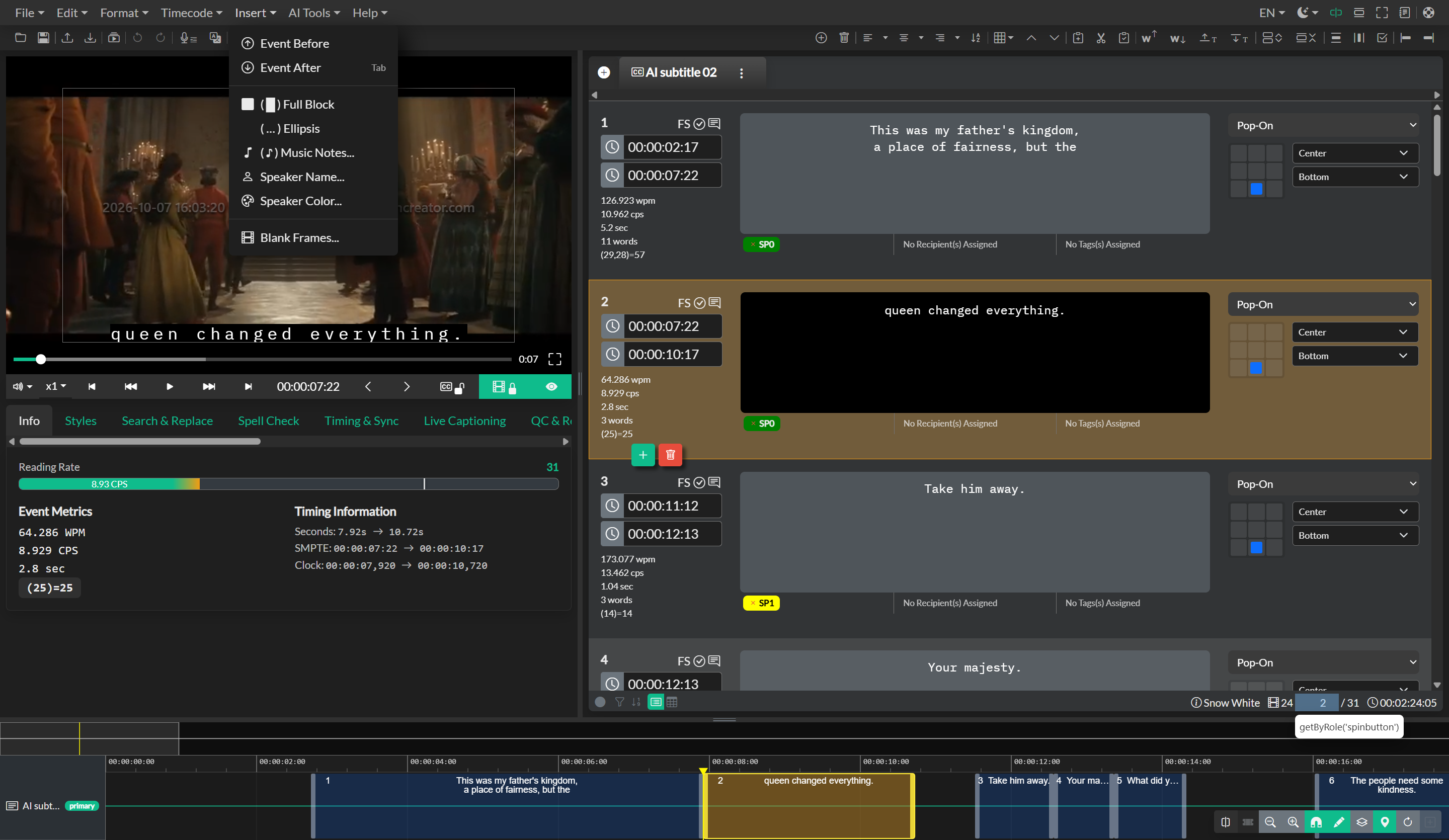Viewport: 1449px width, 840px height.
Task: Save project with floppy disk icon
Action: tap(43, 37)
